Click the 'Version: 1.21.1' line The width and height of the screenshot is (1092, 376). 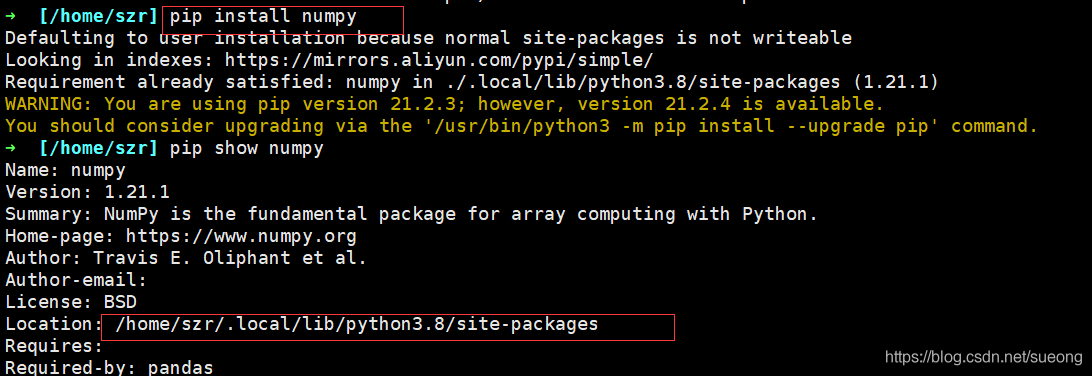[87, 192]
